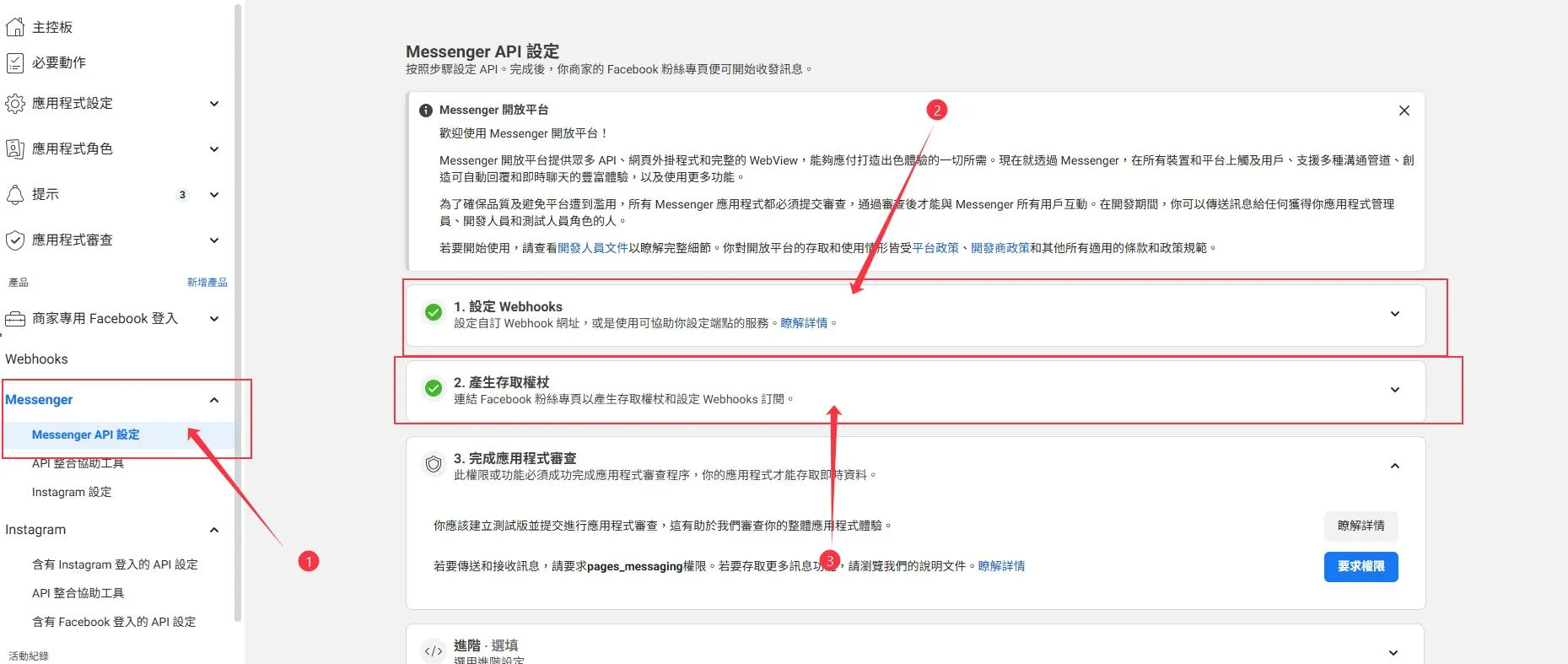Expand the 應用程式審查 sidebar section
The height and width of the screenshot is (664, 1568).
[x=214, y=240]
